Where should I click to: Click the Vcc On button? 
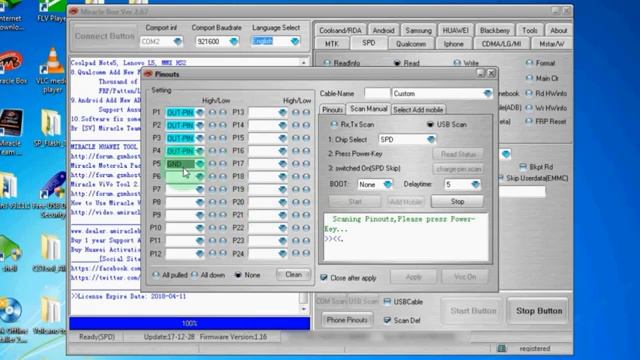465,277
